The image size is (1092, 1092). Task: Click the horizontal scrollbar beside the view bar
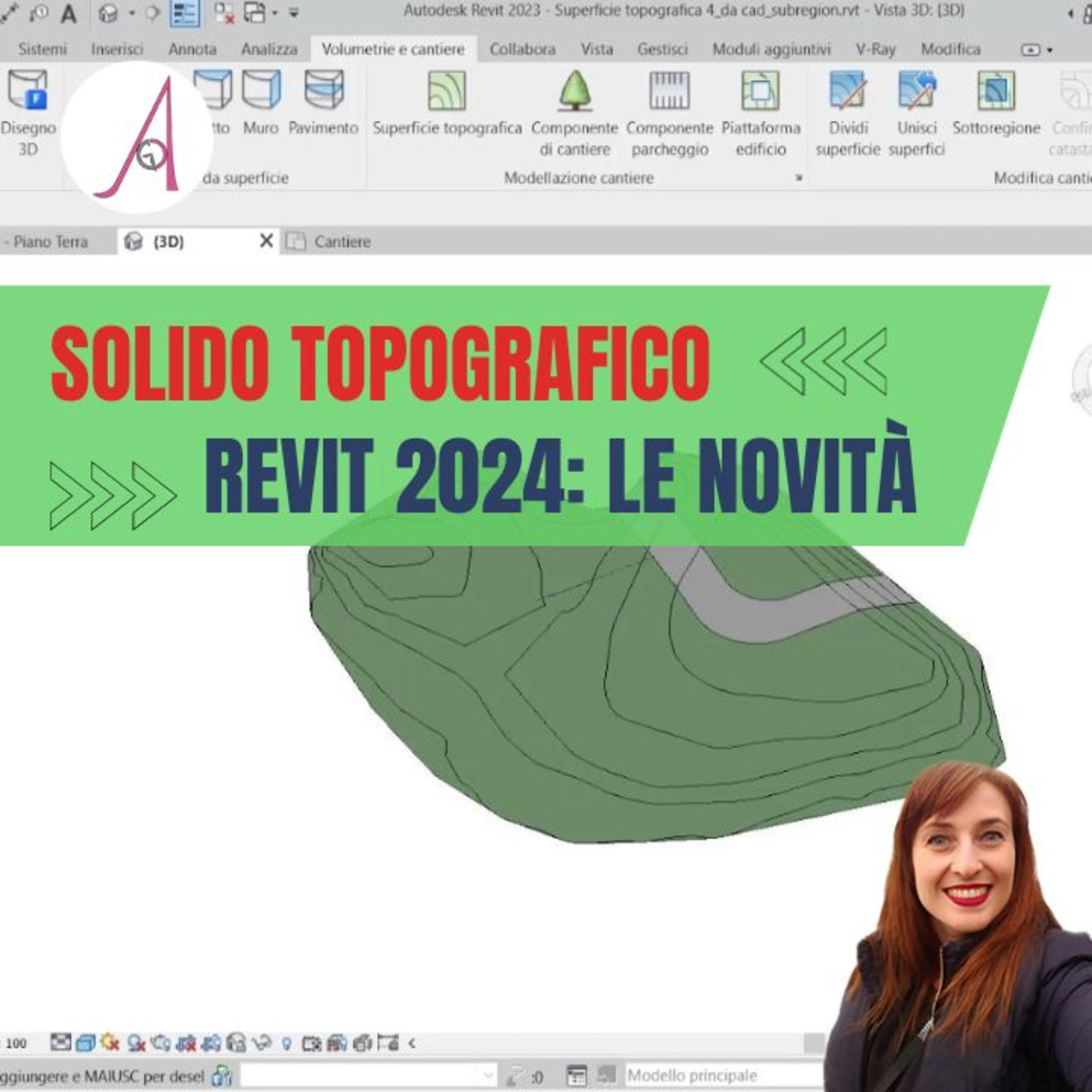(x=815, y=1043)
